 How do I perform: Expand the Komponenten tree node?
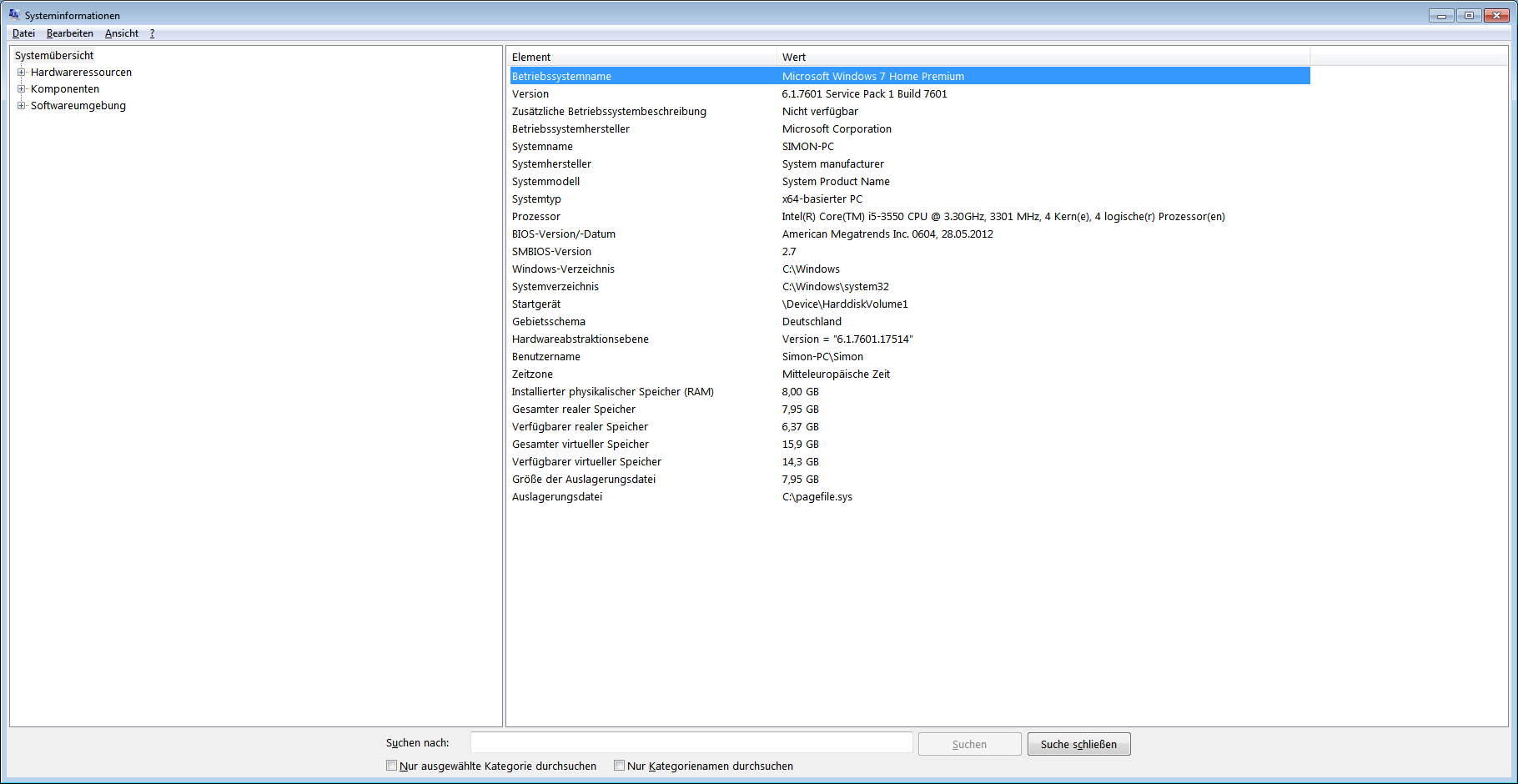click(22, 89)
